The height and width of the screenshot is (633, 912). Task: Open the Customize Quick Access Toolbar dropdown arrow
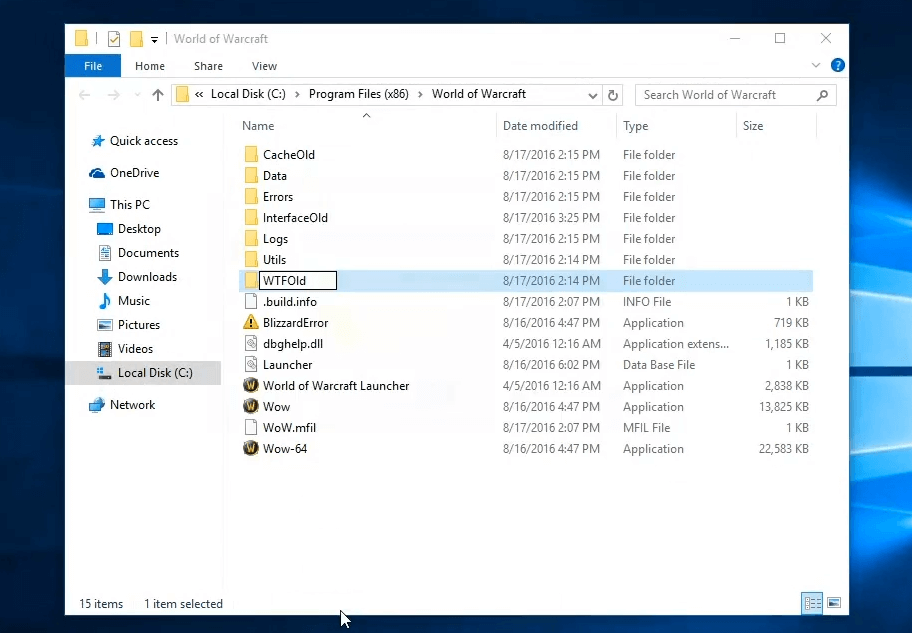click(x=154, y=40)
